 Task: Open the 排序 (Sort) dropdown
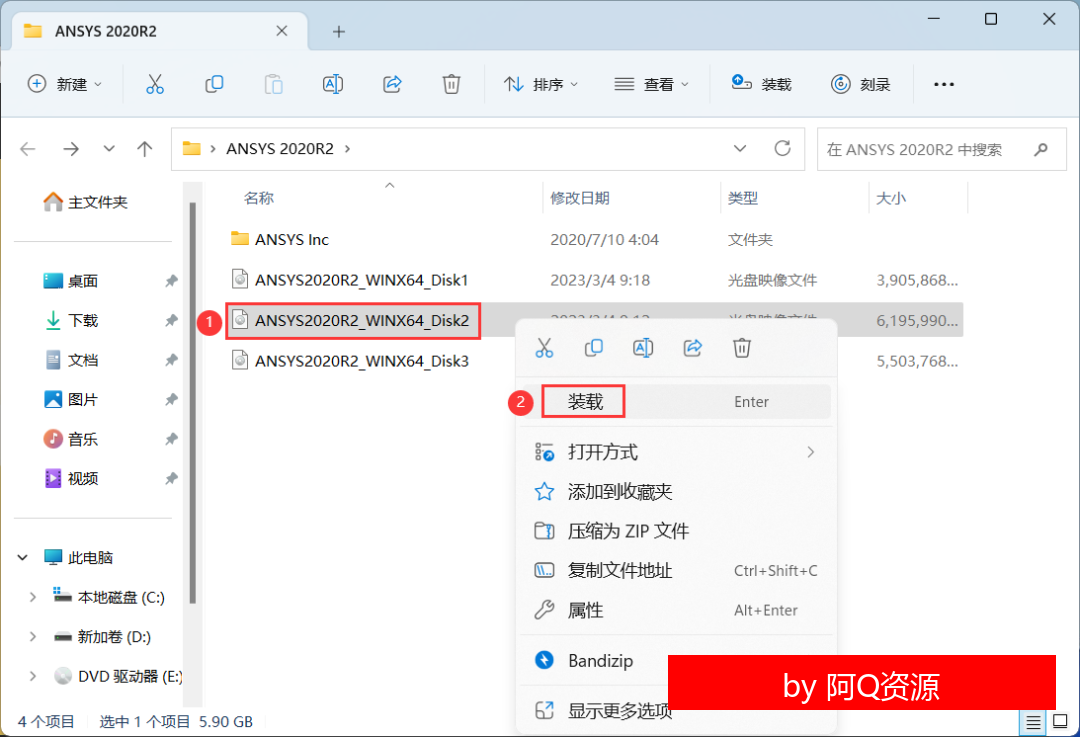[x=541, y=84]
